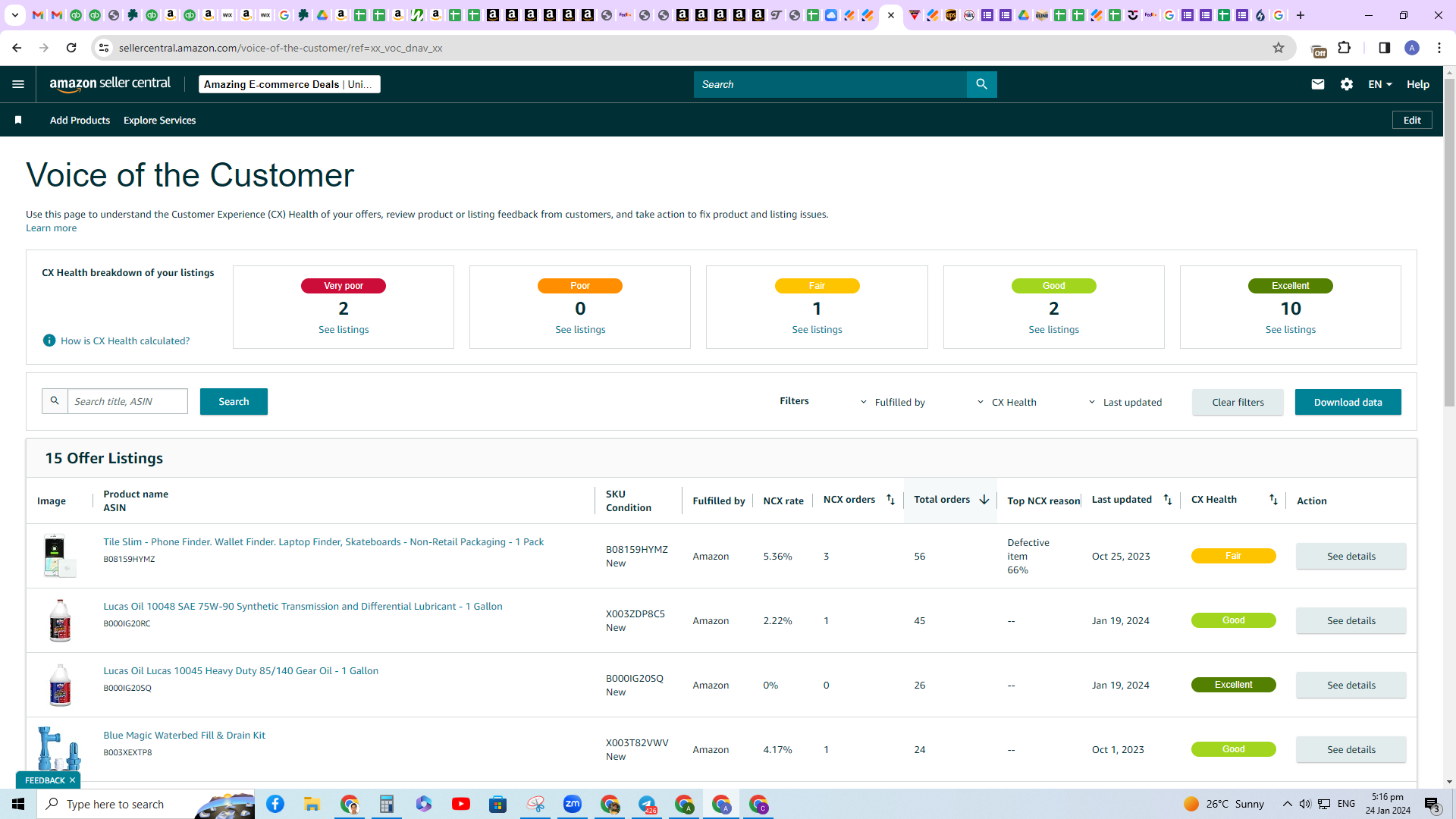The image size is (1456, 819).
Task: See listings under Poor
Action: coord(580,329)
